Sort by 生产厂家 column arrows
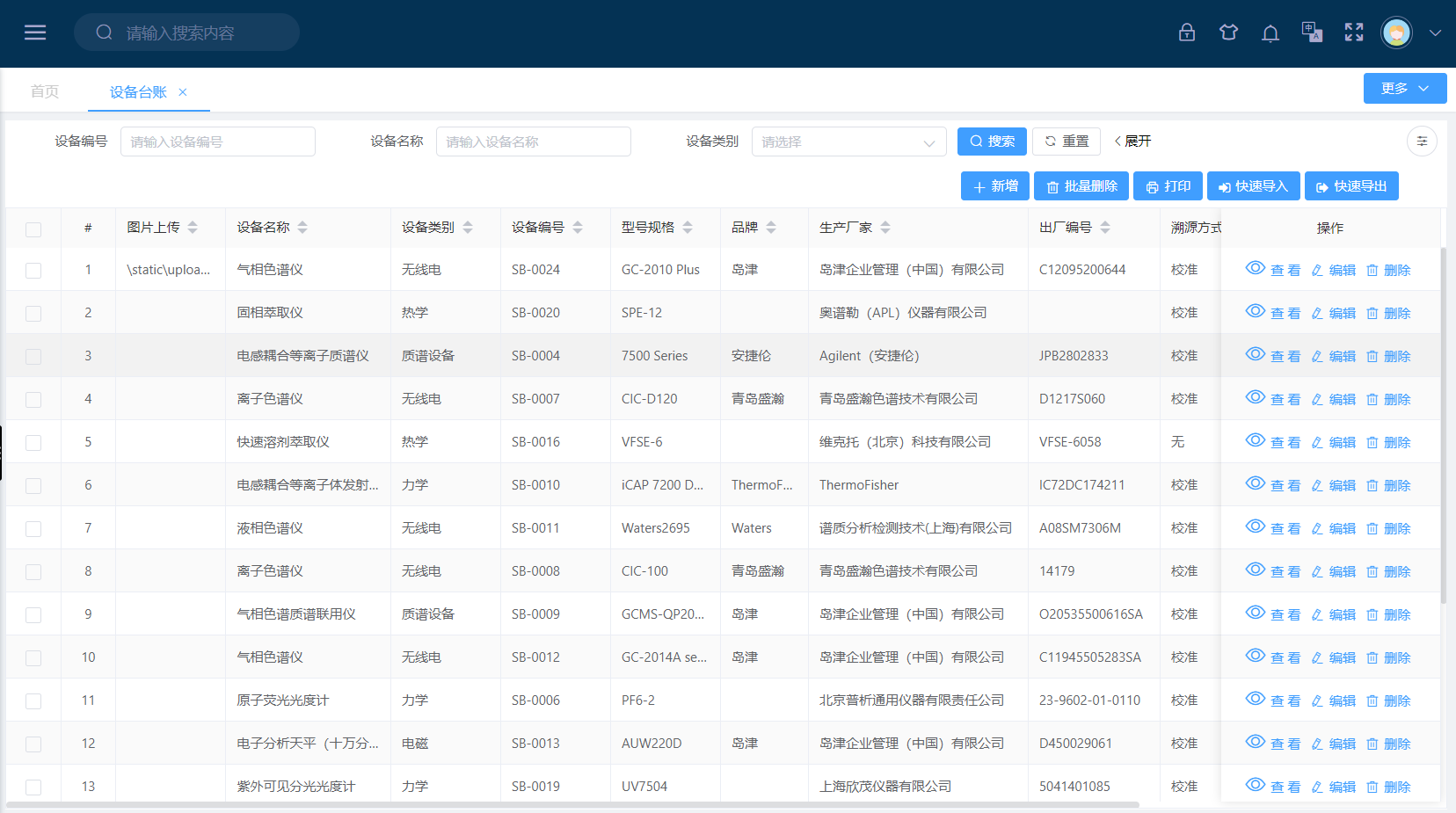The width and height of the screenshot is (1456, 813). (885, 228)
